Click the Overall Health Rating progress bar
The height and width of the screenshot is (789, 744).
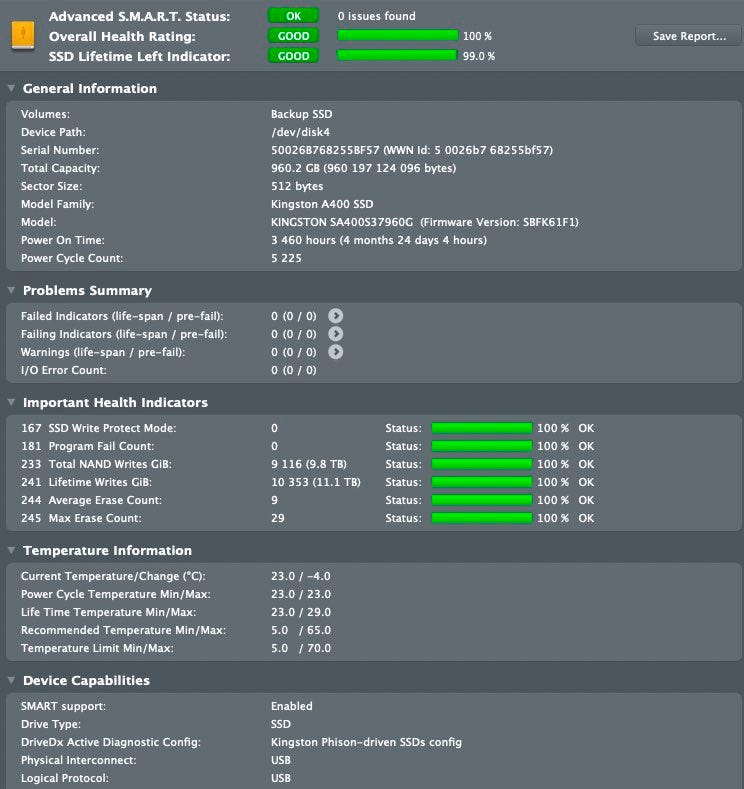397,35
